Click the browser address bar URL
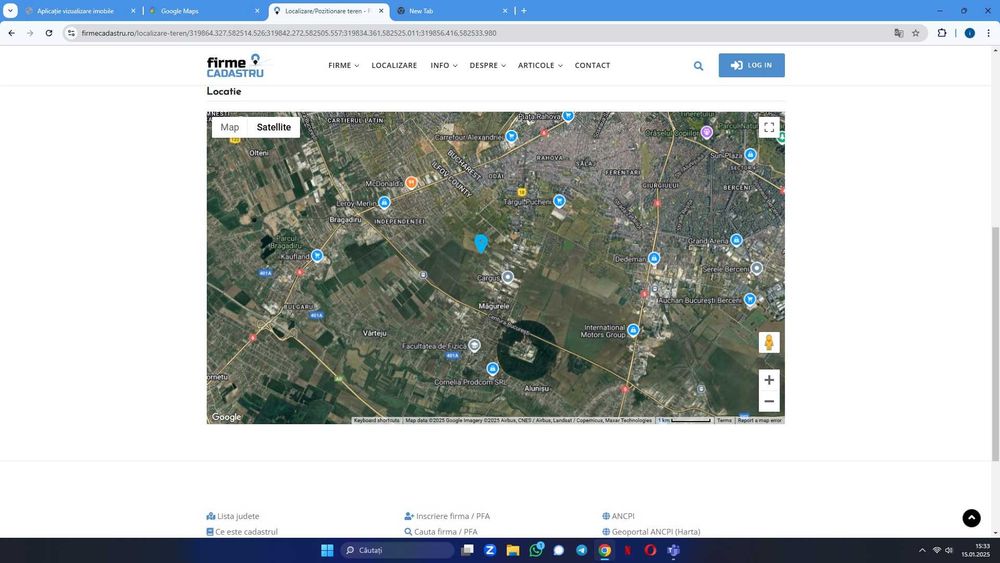This screenshot has height=563, width=1000. pyautogui.click(x=289, y=33)
